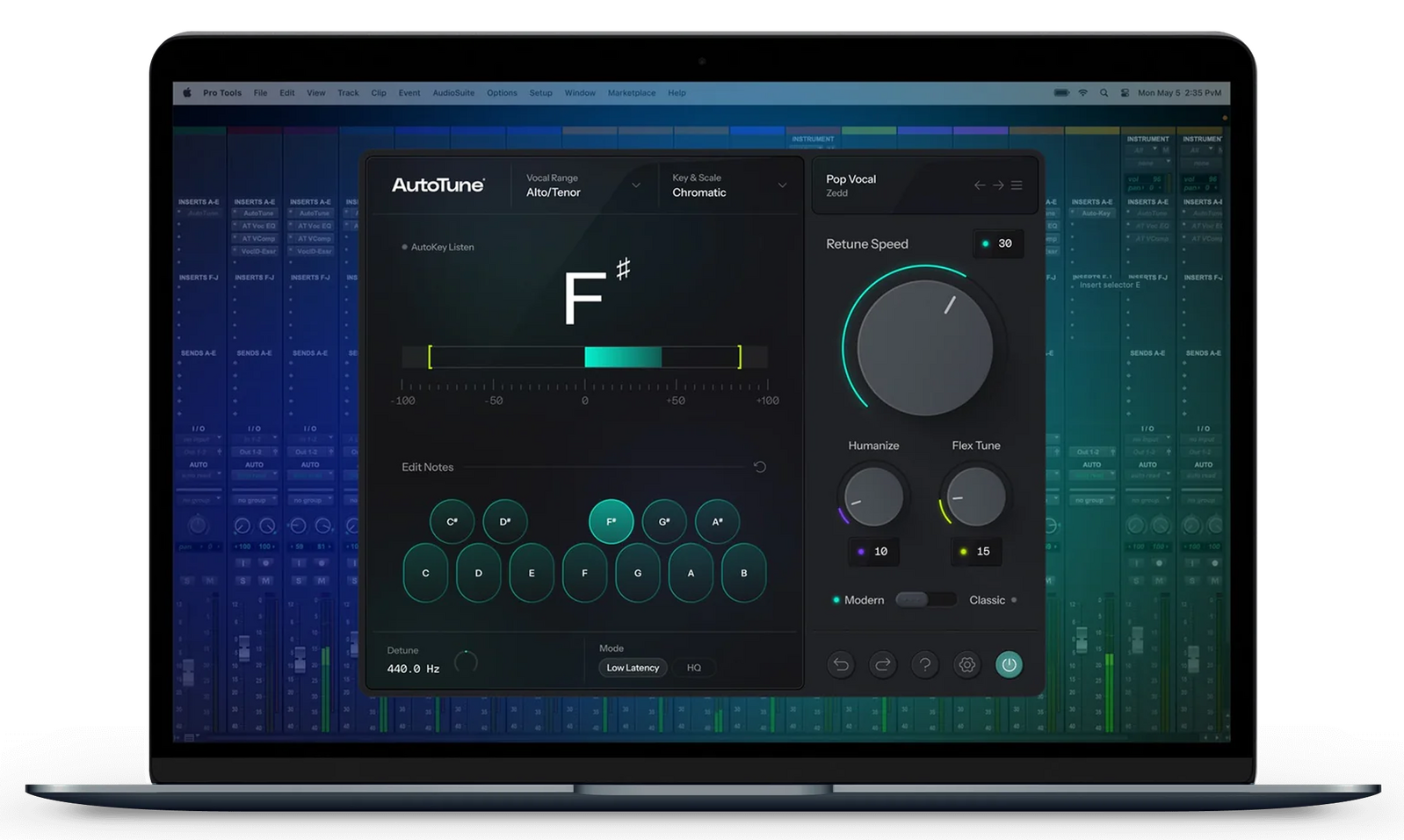Select Low Latency mode
1404x840 pixels.
[x=633, y=668]
